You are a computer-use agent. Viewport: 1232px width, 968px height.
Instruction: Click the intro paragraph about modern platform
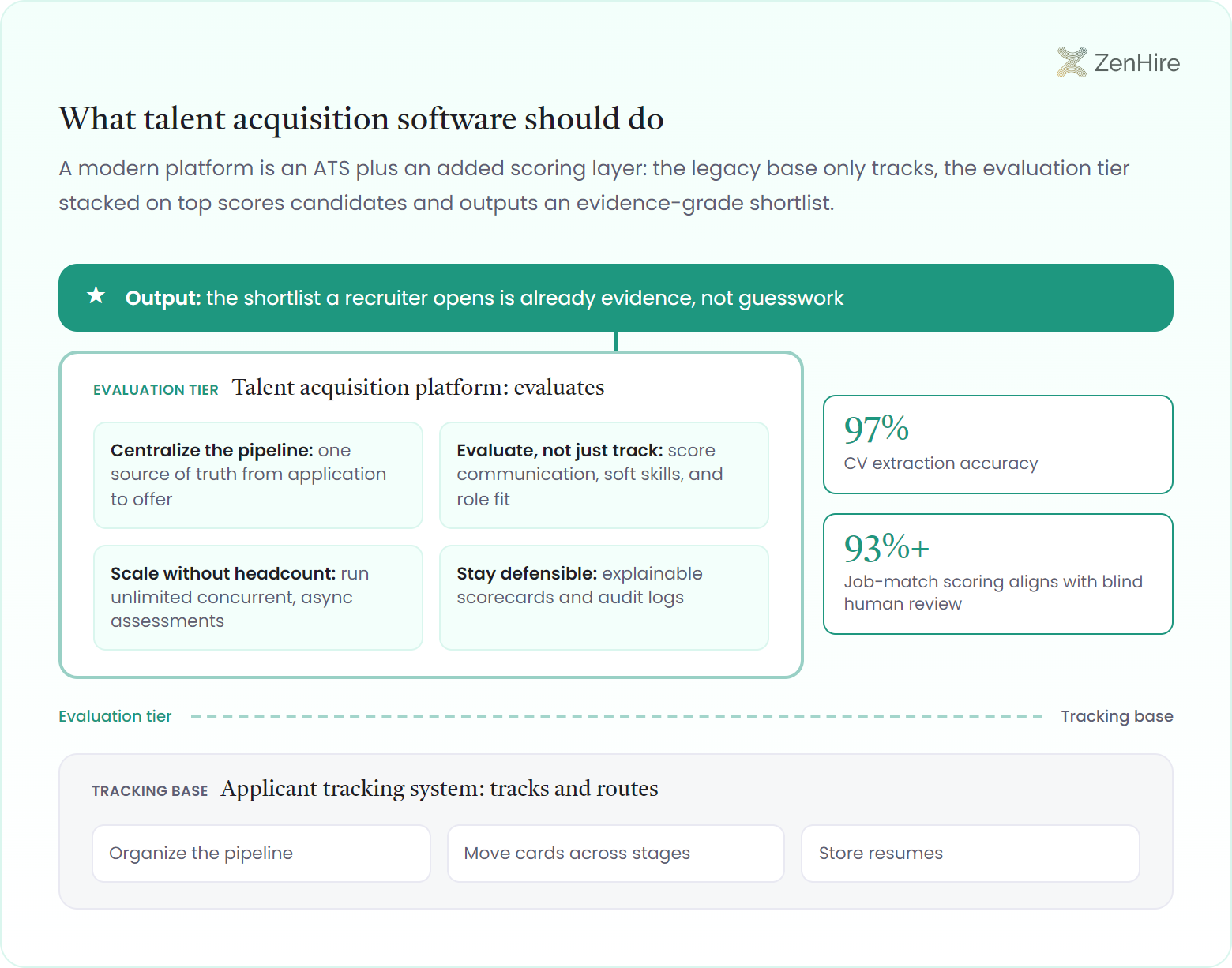tap(594, 186)
